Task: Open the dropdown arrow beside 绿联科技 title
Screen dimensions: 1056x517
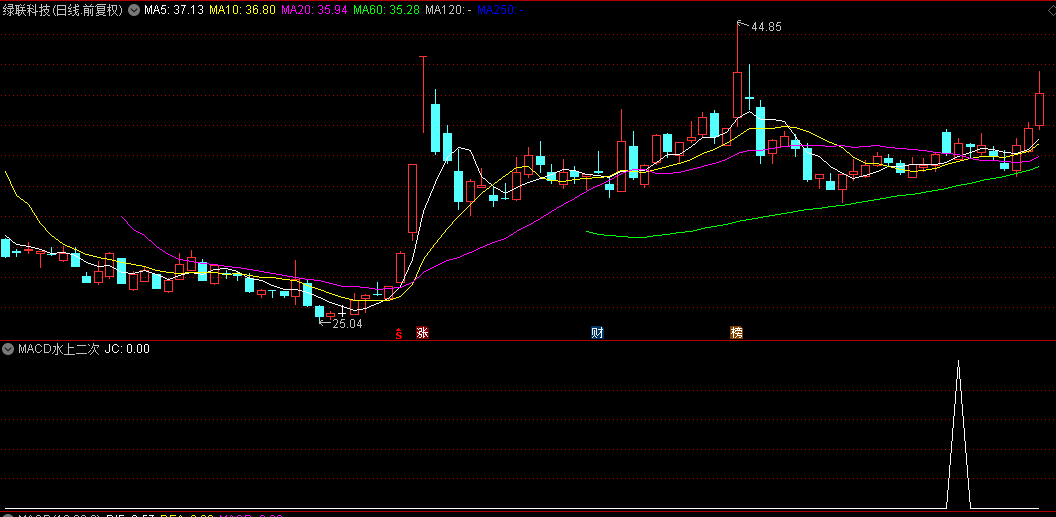Action: [x=133, y=10]
